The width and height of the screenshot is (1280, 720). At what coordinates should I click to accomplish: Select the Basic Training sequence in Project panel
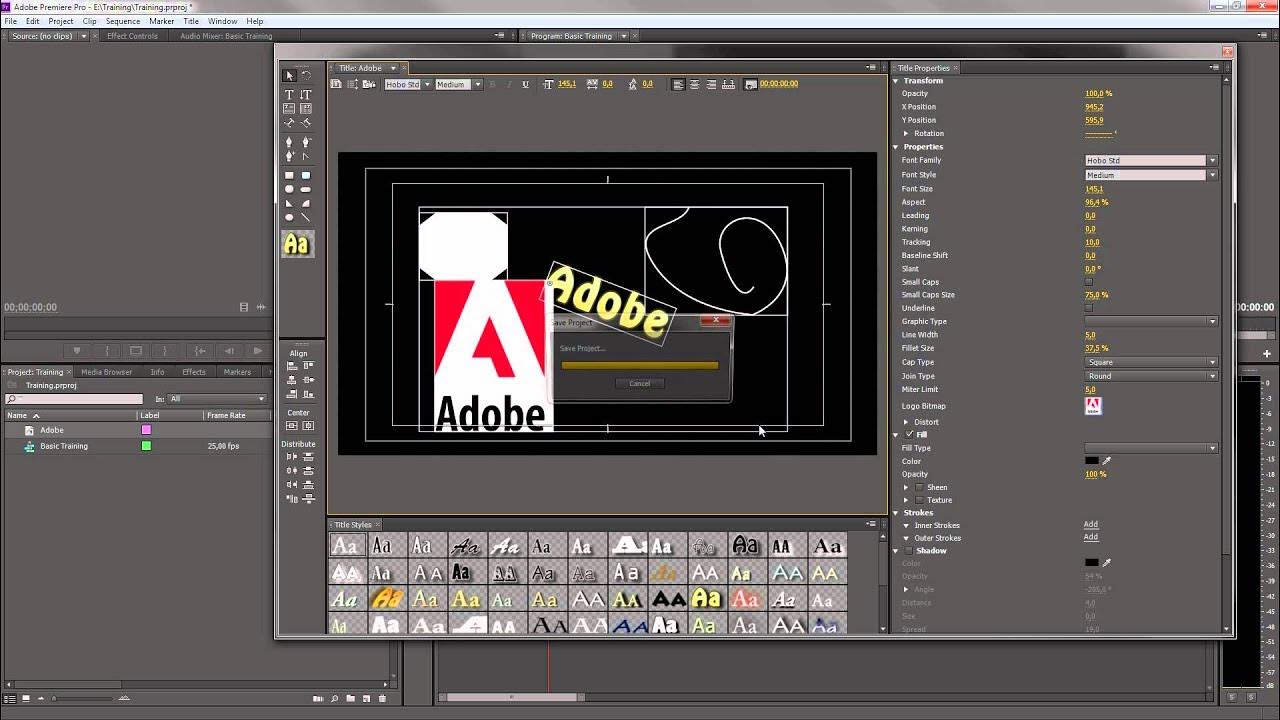(64, 446)
